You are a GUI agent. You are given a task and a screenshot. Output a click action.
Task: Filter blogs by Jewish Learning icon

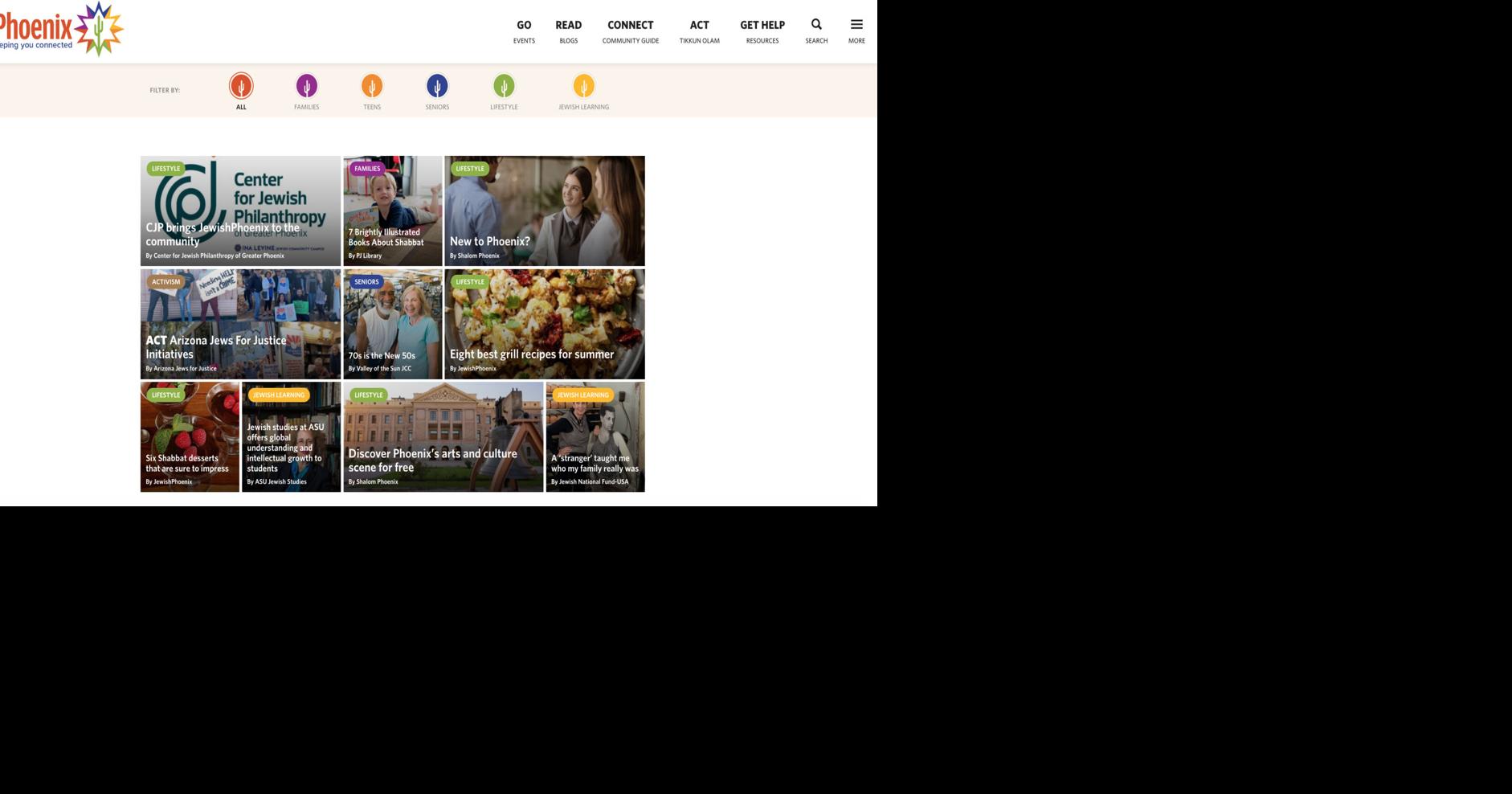tap(584, 85)
